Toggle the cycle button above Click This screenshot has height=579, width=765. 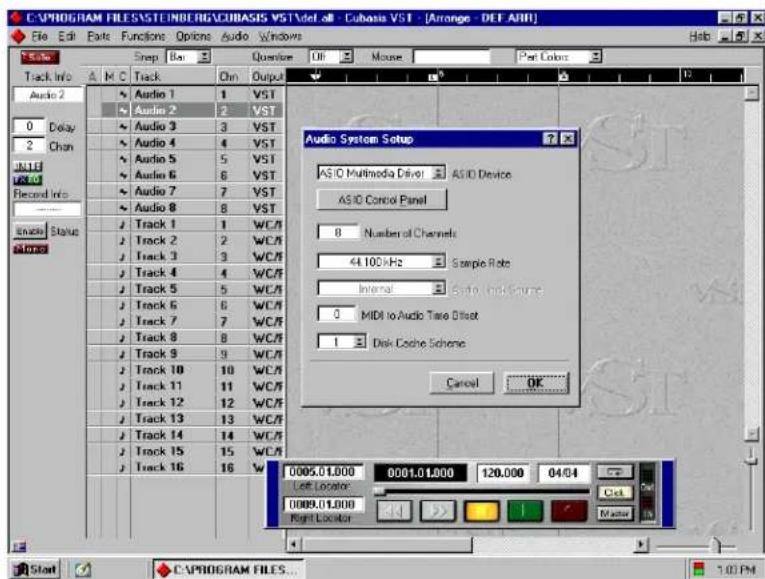(615, 472)
